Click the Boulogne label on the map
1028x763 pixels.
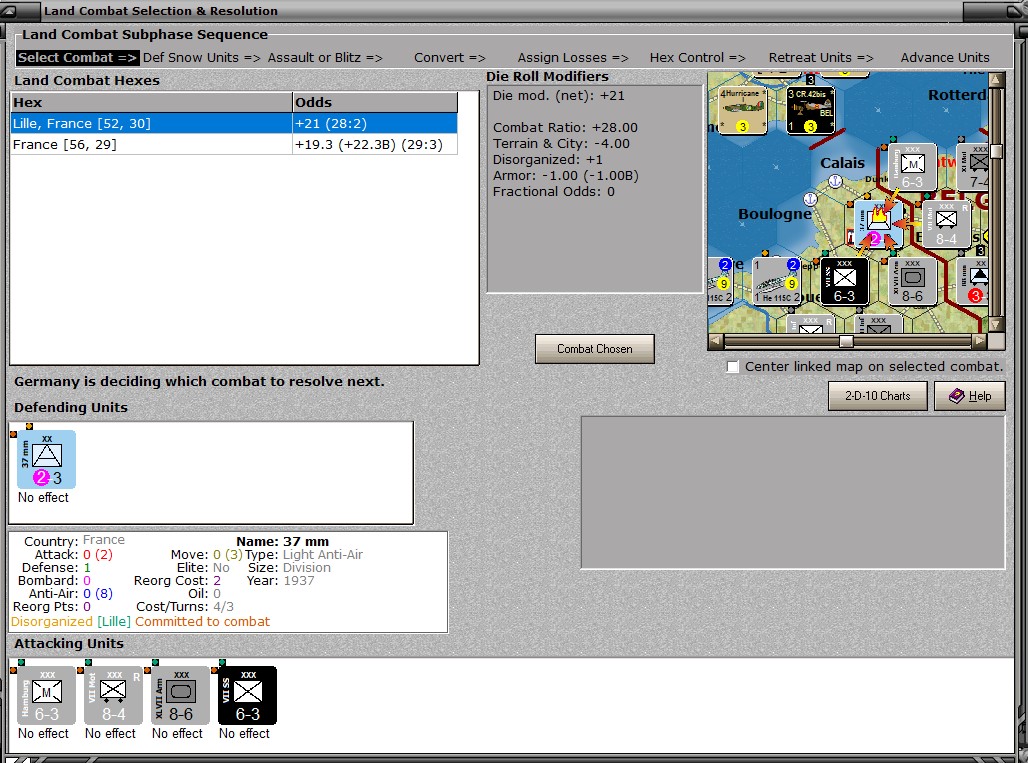775,214
